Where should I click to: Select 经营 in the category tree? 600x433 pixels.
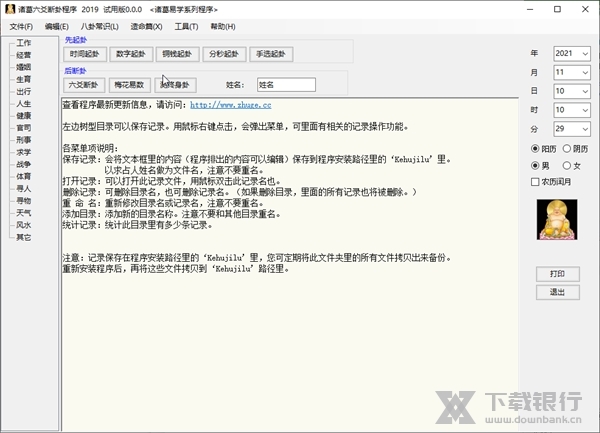click(24, 55)
